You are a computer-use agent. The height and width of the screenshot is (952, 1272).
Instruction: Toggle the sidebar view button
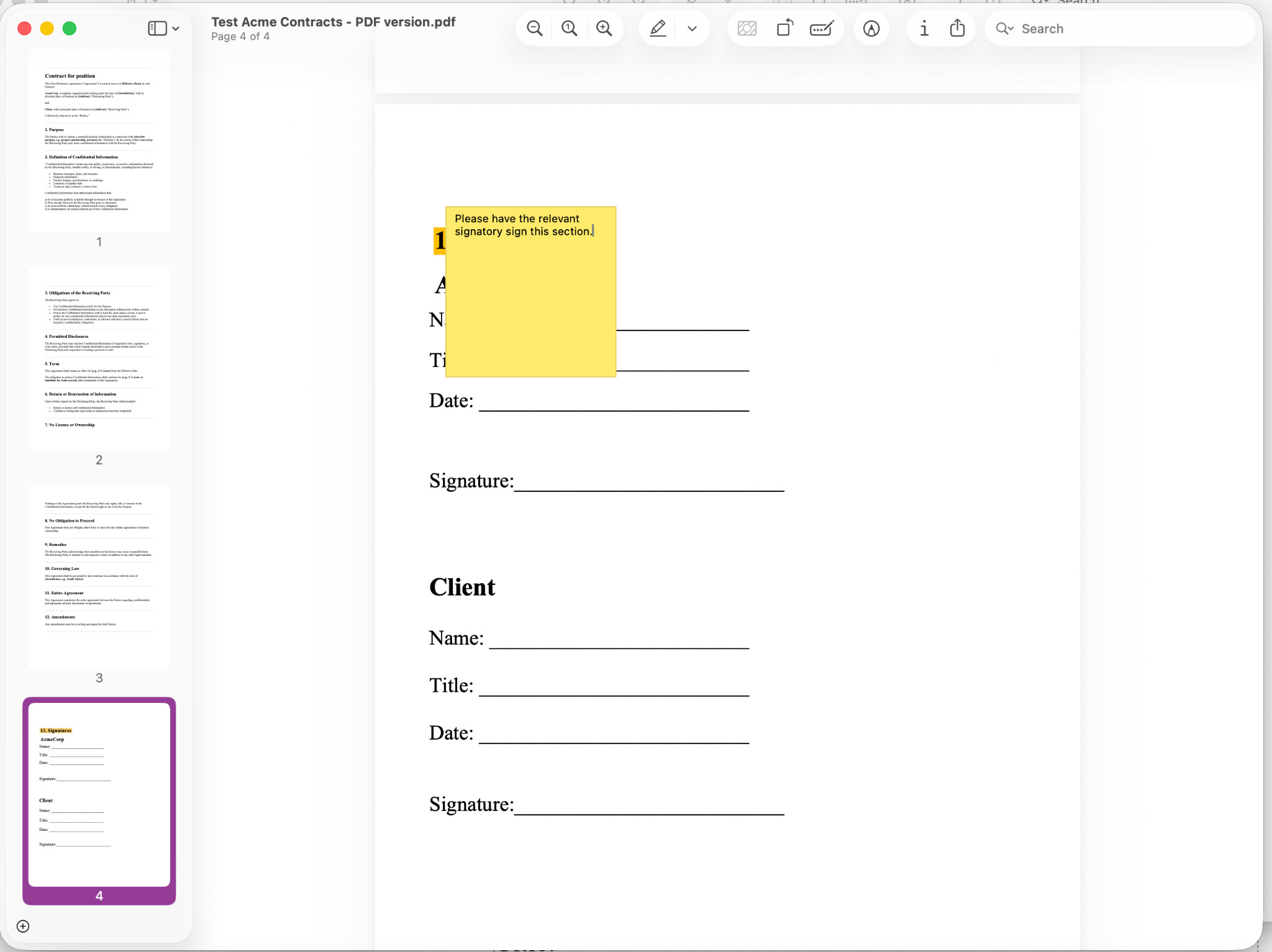(x=157, y=29)
